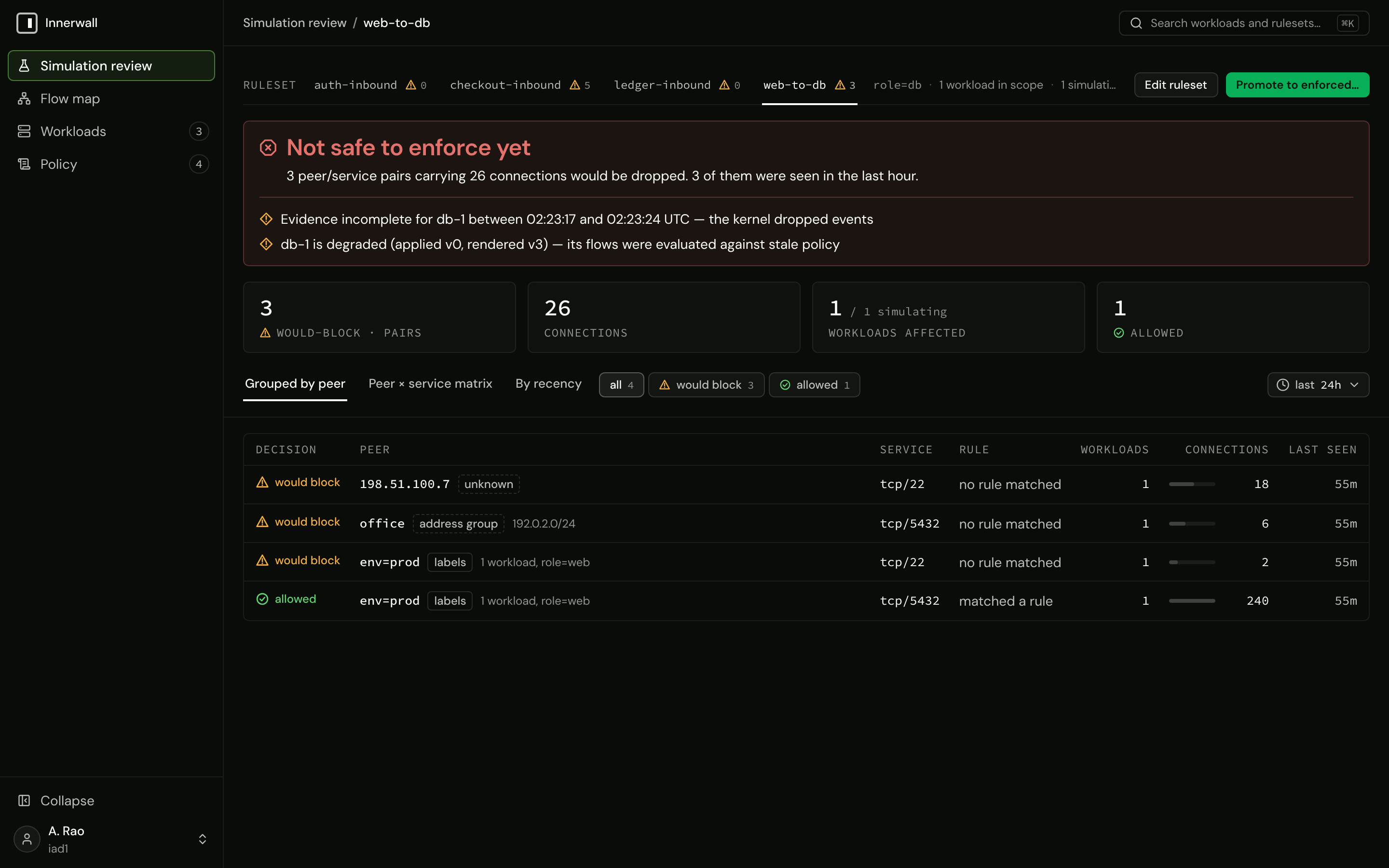1389x868 pixels.
Task: Click the Allowed stat check icon
Action: point(1118,333)
